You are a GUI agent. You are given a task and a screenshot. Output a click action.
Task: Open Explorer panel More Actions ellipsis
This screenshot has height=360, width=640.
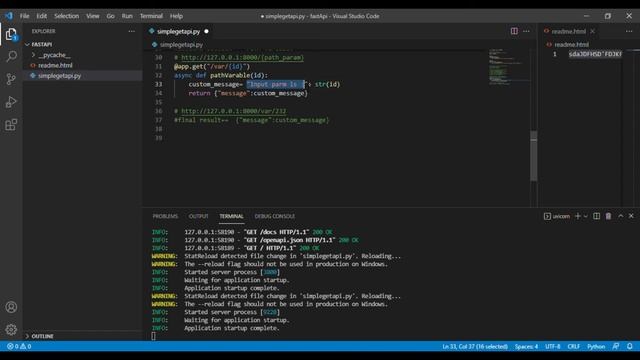pyautogui.click(x=131, y=31)
